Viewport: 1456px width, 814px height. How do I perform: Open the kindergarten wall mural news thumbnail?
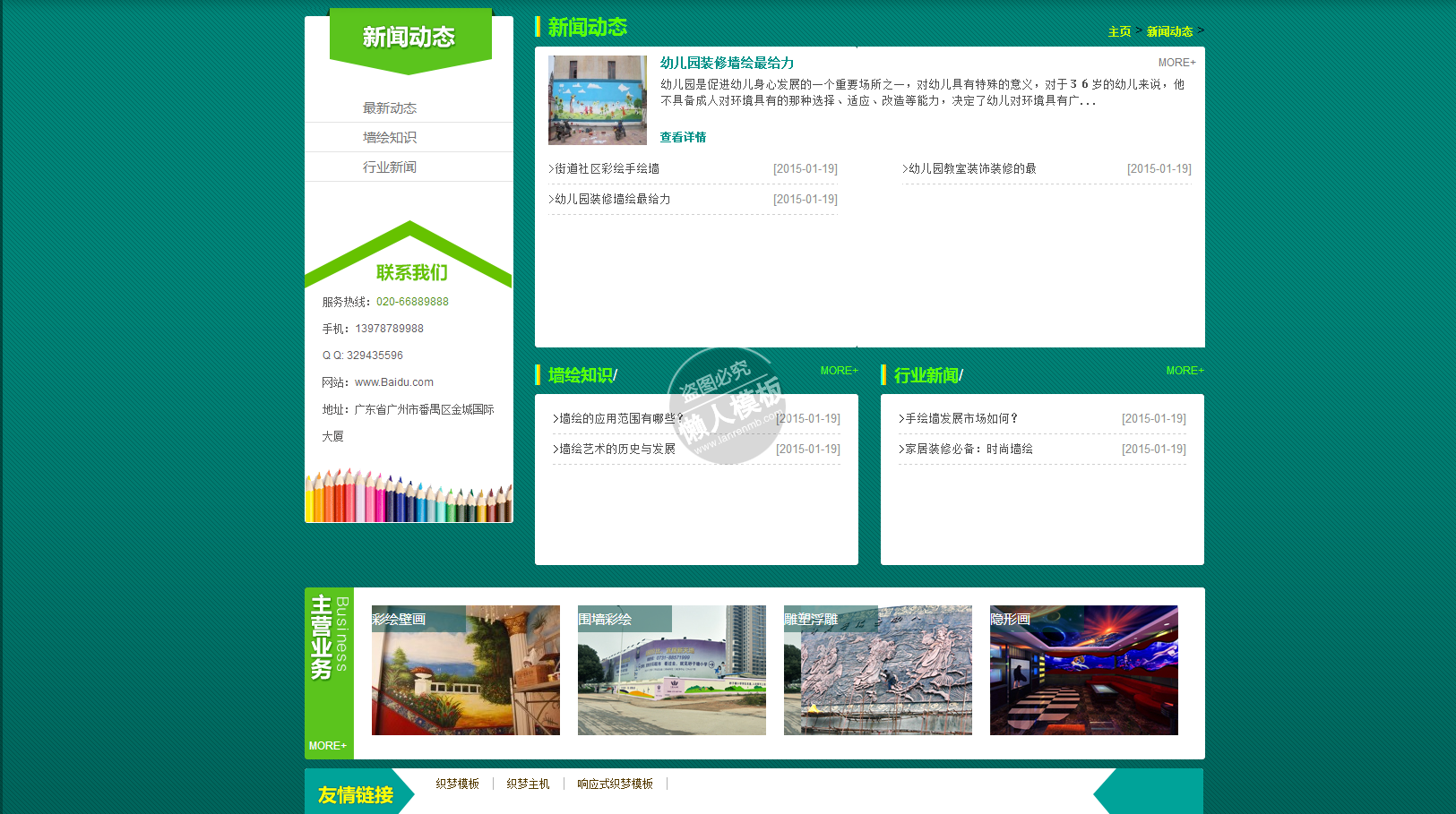point(597,100)
